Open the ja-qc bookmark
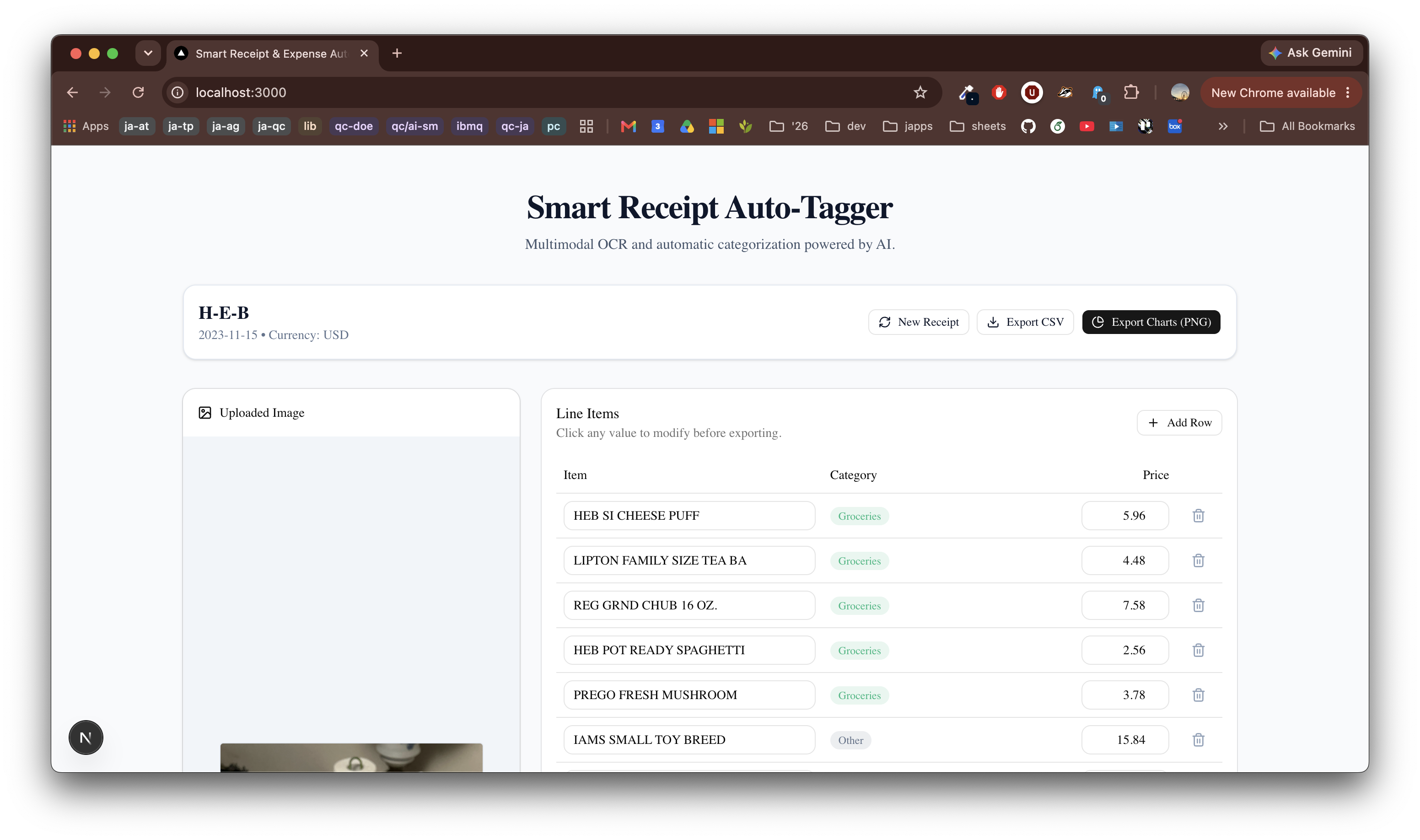The width and height of the screenshot is (1420, 840). (x=271, y=126)
